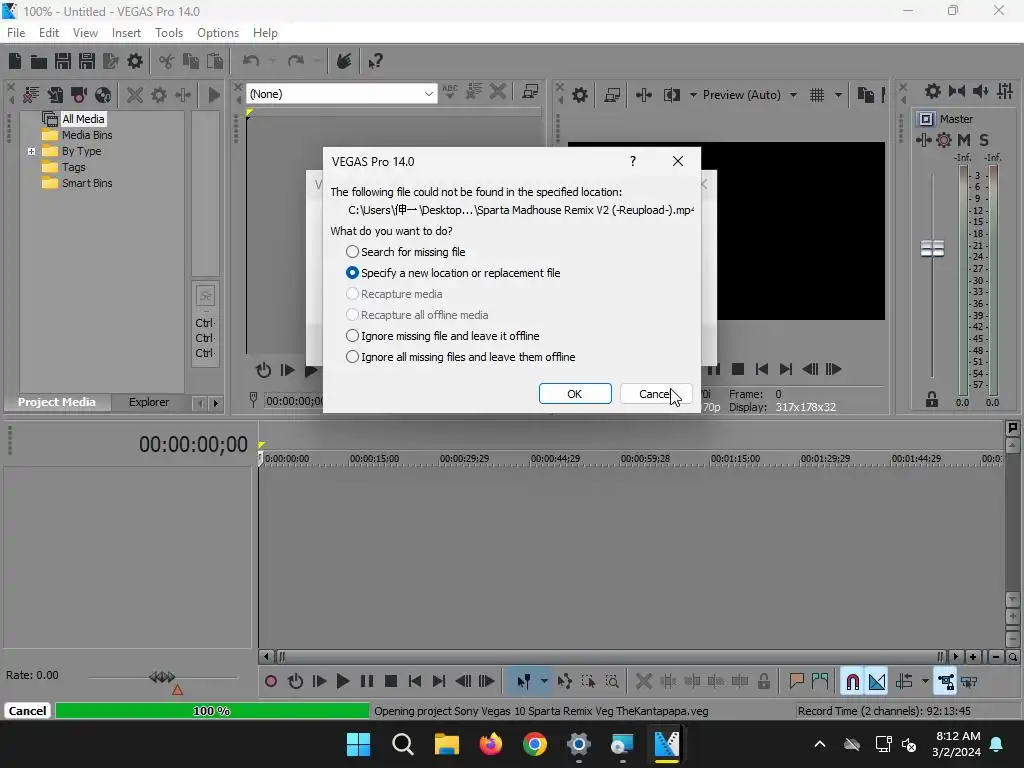1024x768 pixels.
Task: Click Master bus FX gear icon
Action: pos(944,140)
